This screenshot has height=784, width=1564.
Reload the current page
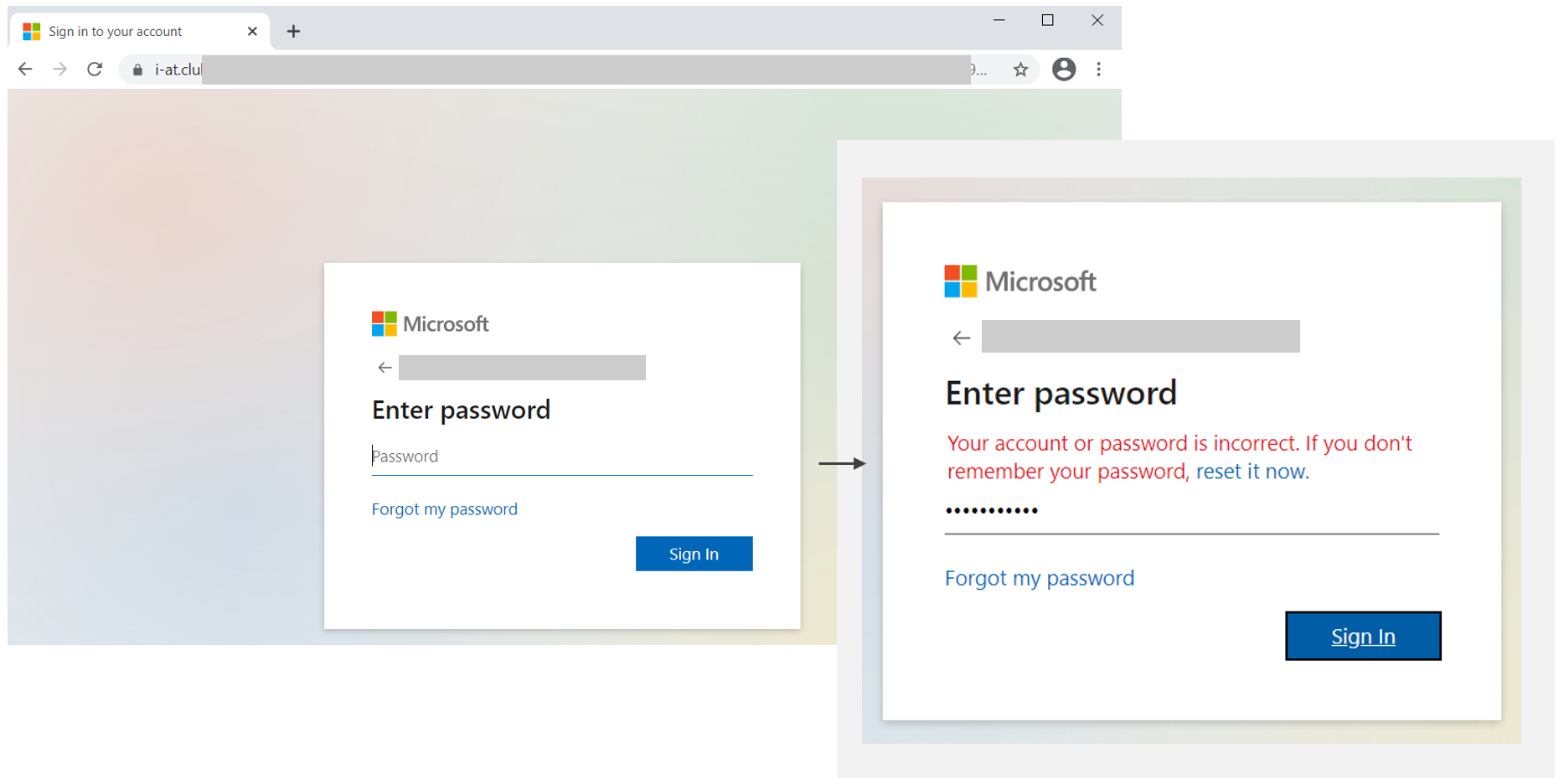tap(94, 69)
